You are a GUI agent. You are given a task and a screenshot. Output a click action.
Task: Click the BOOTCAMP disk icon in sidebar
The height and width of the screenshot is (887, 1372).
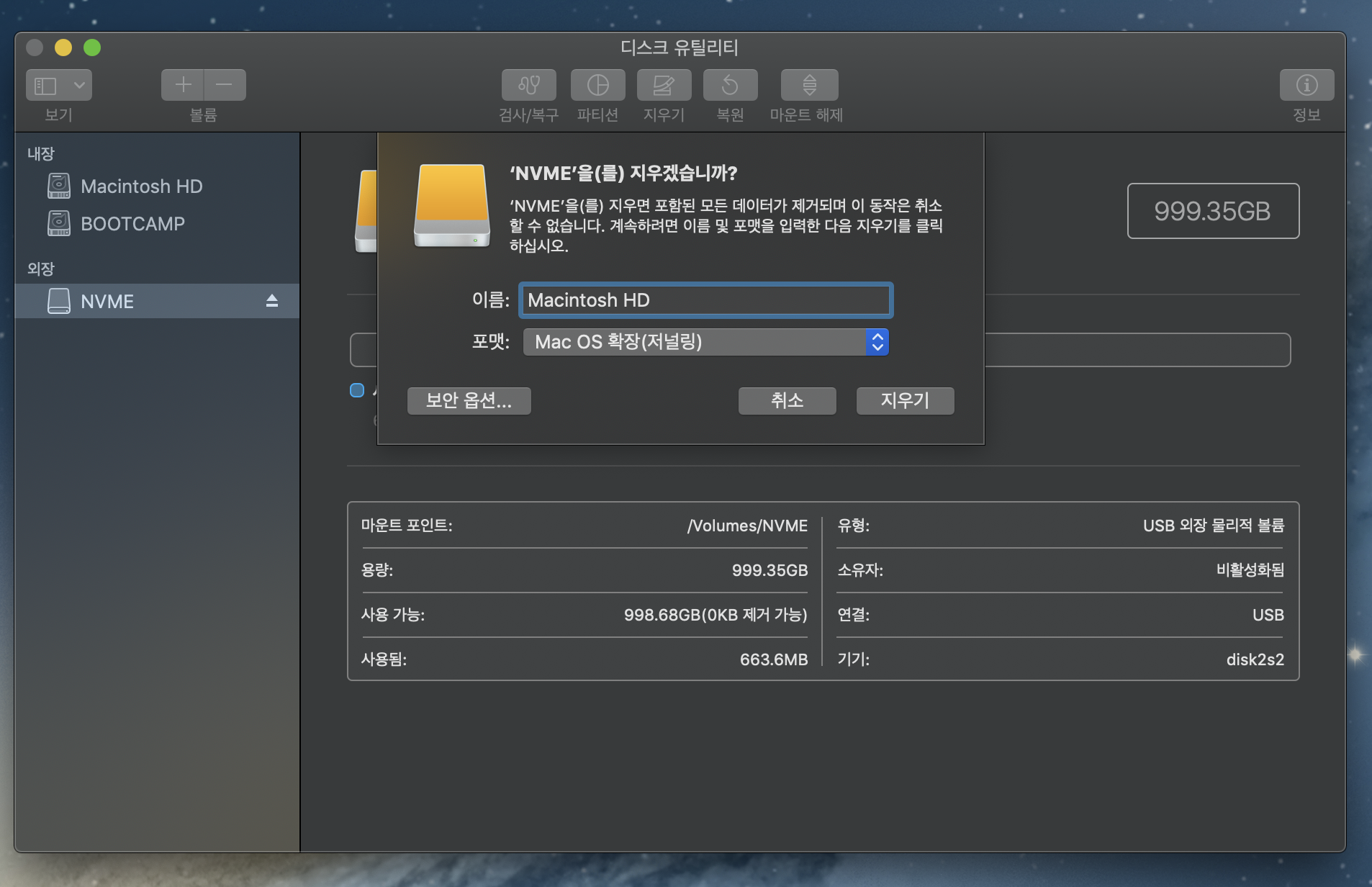[x=59, y=223]
